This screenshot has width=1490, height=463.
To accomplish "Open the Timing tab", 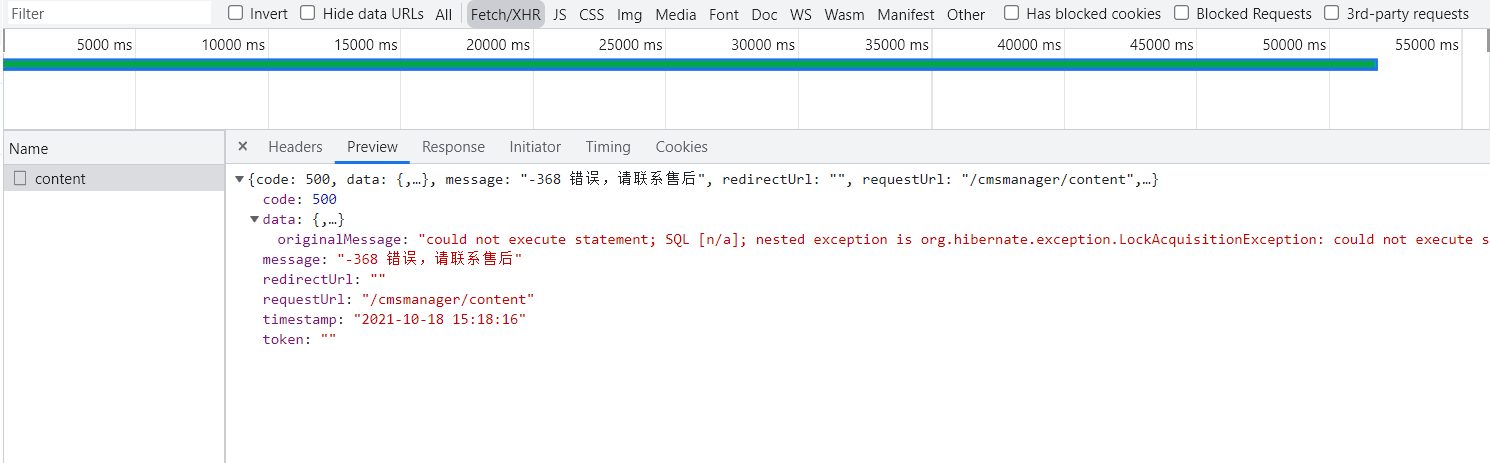I will [x=608, y=147].
